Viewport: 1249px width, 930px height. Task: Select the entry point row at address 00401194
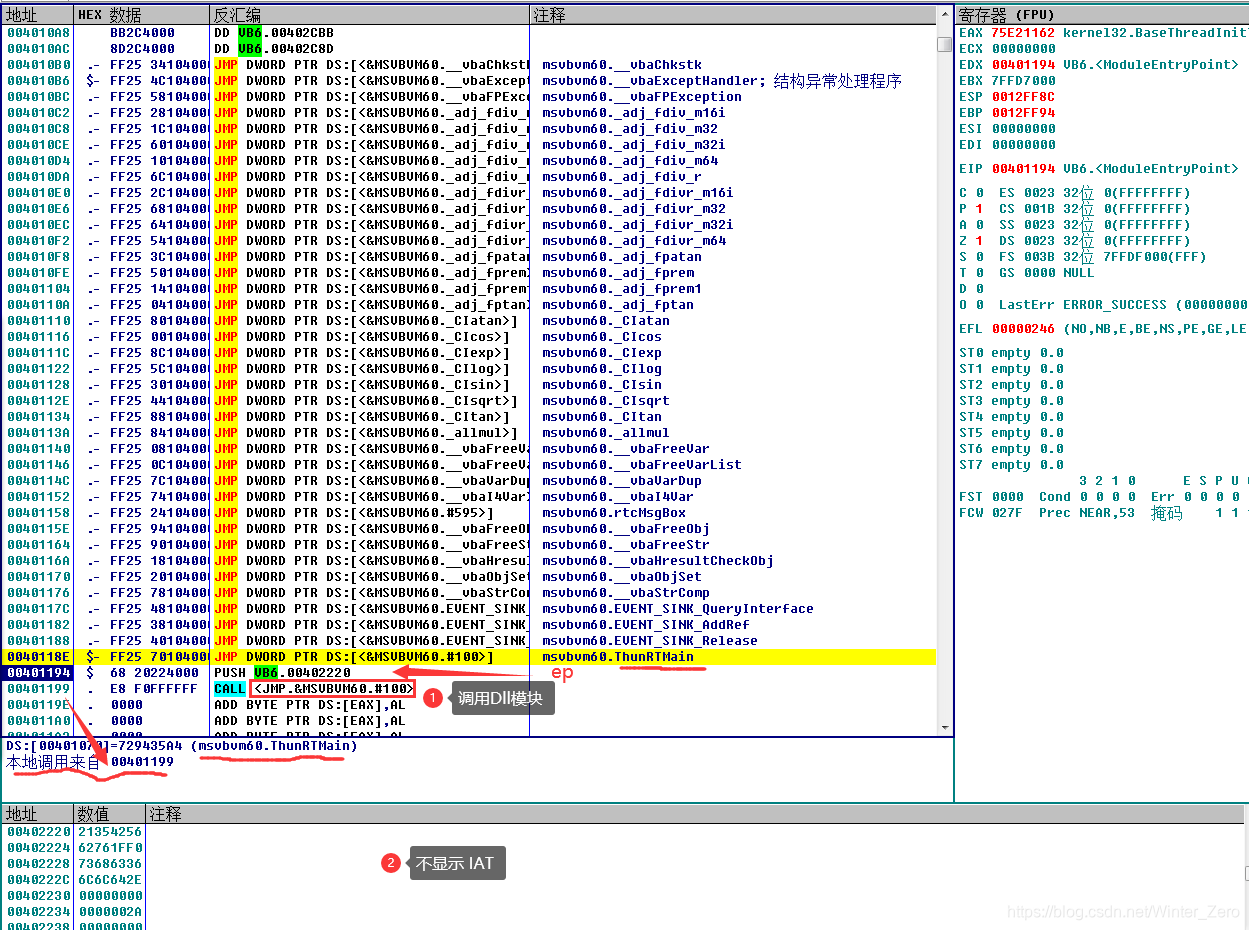(468, 673)
